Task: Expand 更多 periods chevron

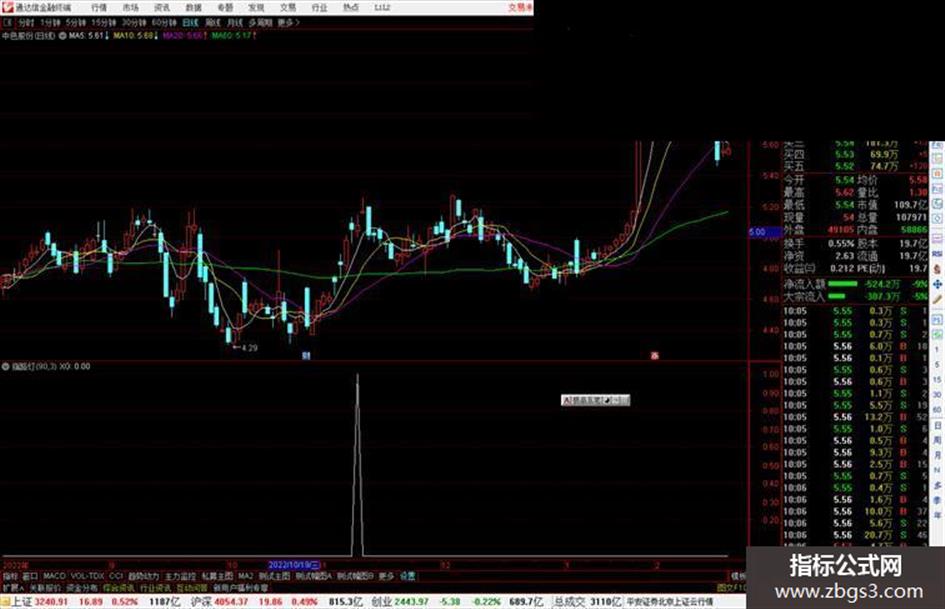Action: click(289, 23)
